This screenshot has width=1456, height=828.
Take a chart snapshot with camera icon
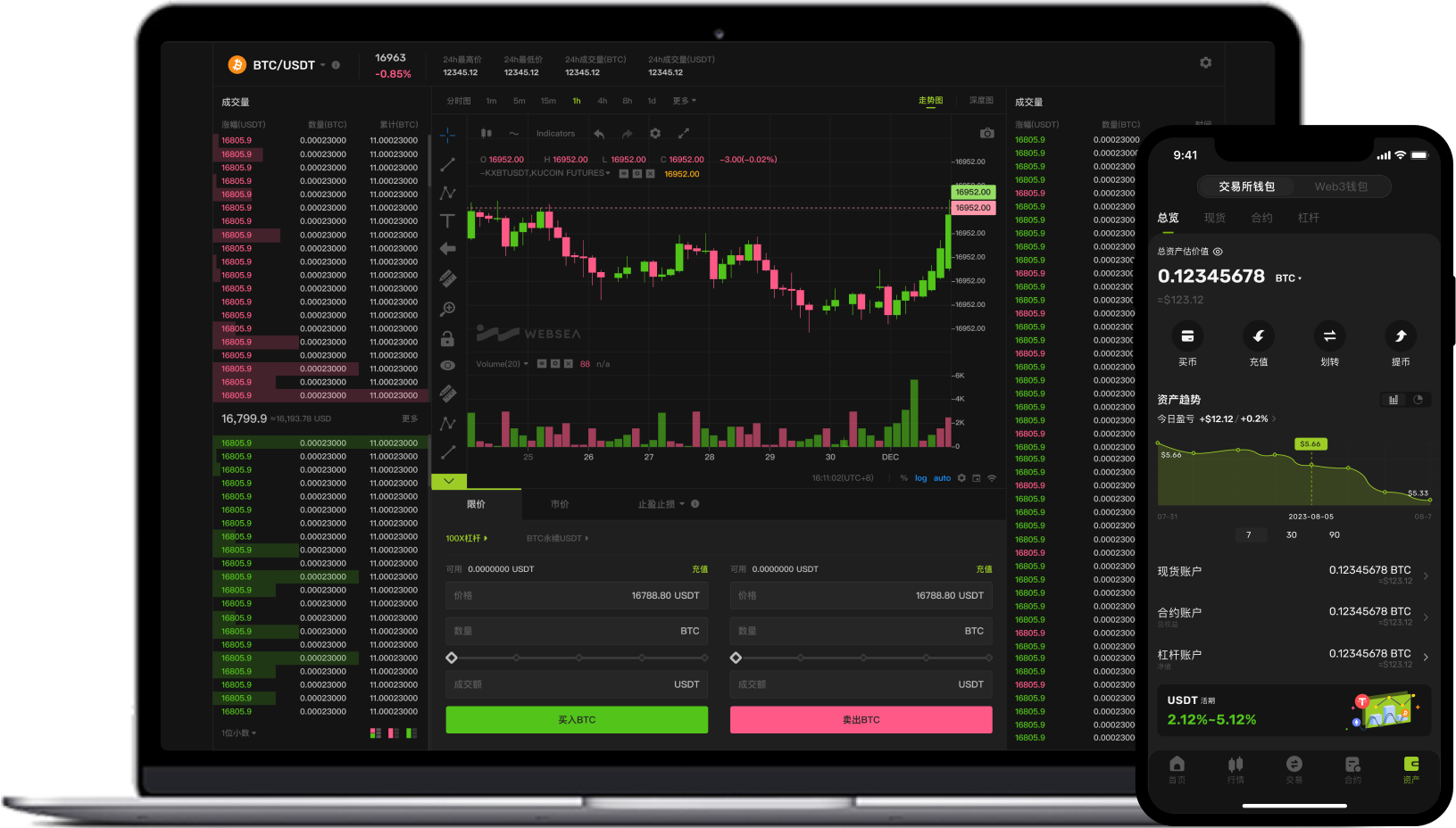pyautogui.click(x=986, y=133)
